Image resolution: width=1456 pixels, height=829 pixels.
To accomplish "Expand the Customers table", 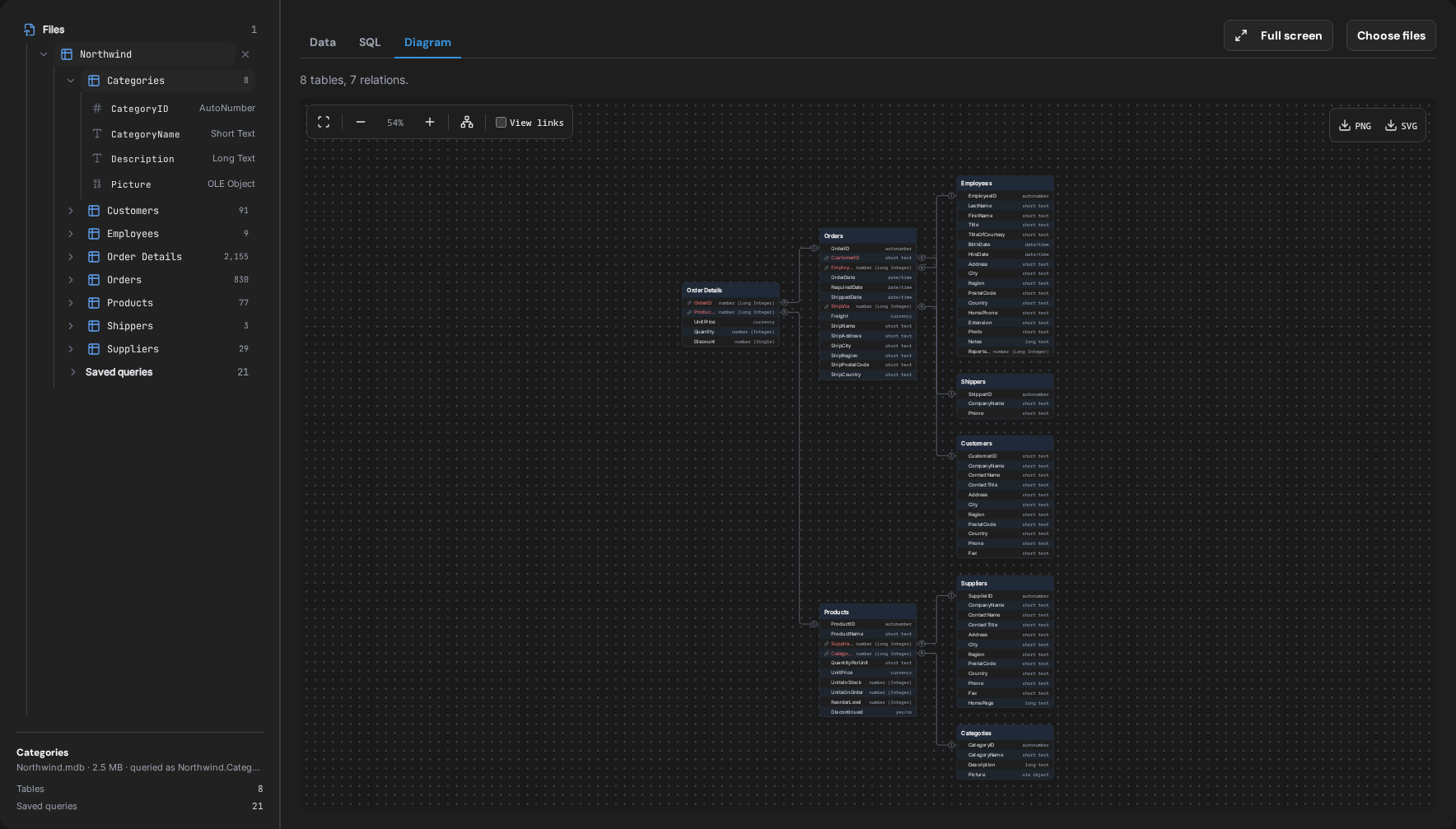I will [x=71, y=211].
